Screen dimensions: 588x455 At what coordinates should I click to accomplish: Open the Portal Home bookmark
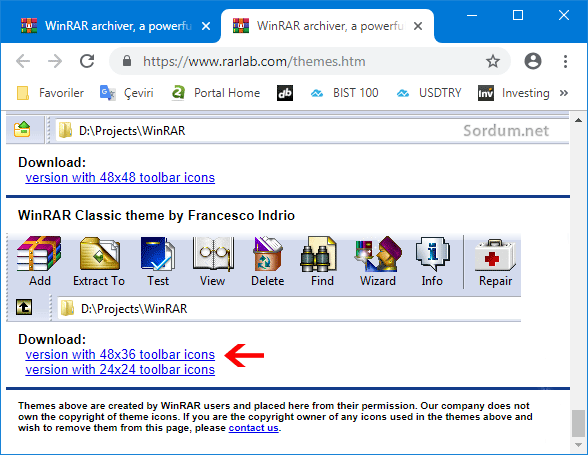(x=216, y=93)
